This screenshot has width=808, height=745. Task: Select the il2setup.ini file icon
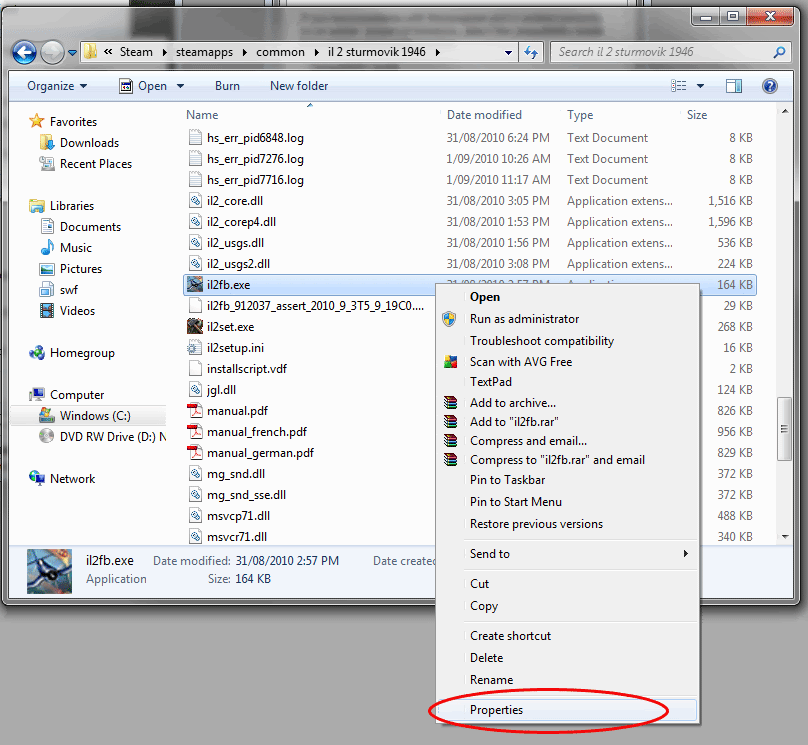pyautogui.click(x=195, y=348)
